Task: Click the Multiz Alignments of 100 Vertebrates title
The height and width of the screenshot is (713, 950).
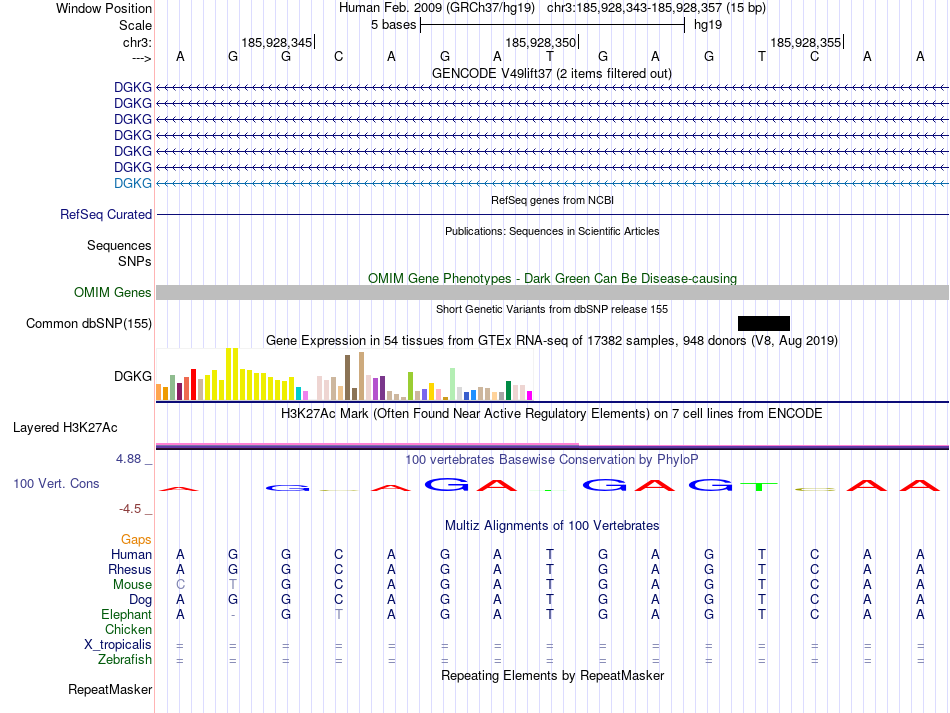Action: (x=552, y=525)
